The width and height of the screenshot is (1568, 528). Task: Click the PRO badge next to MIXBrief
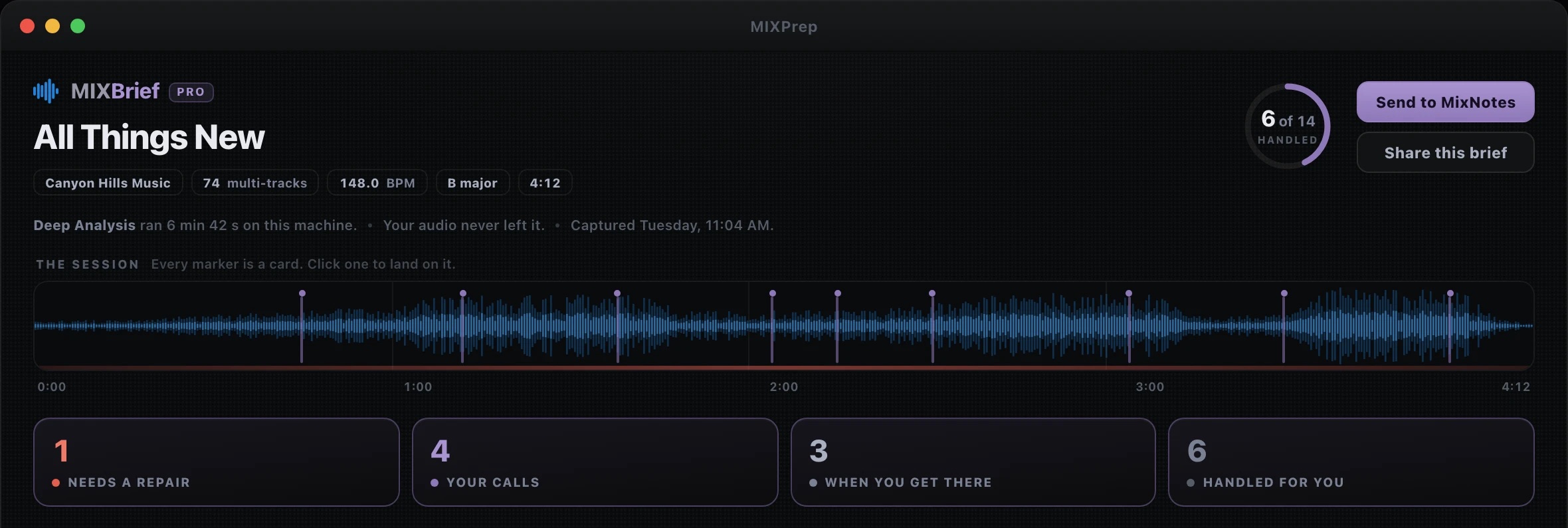point(191,92)
